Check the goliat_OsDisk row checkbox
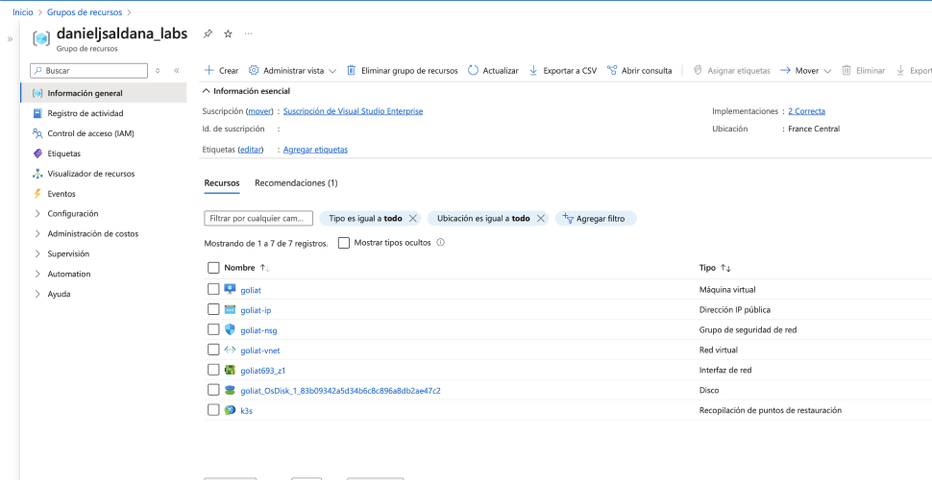Image resolution: width=932 pixels, height=480 pixels. point(213,390)
